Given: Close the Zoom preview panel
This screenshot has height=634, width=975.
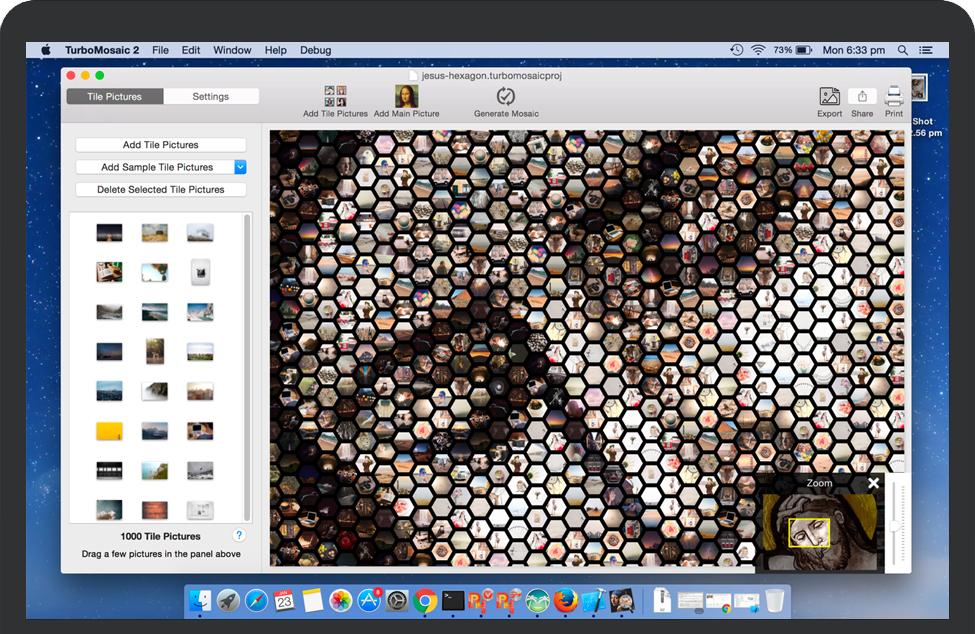Looking at the screenshot, I should pyautogui.click(x=873, y=484).
